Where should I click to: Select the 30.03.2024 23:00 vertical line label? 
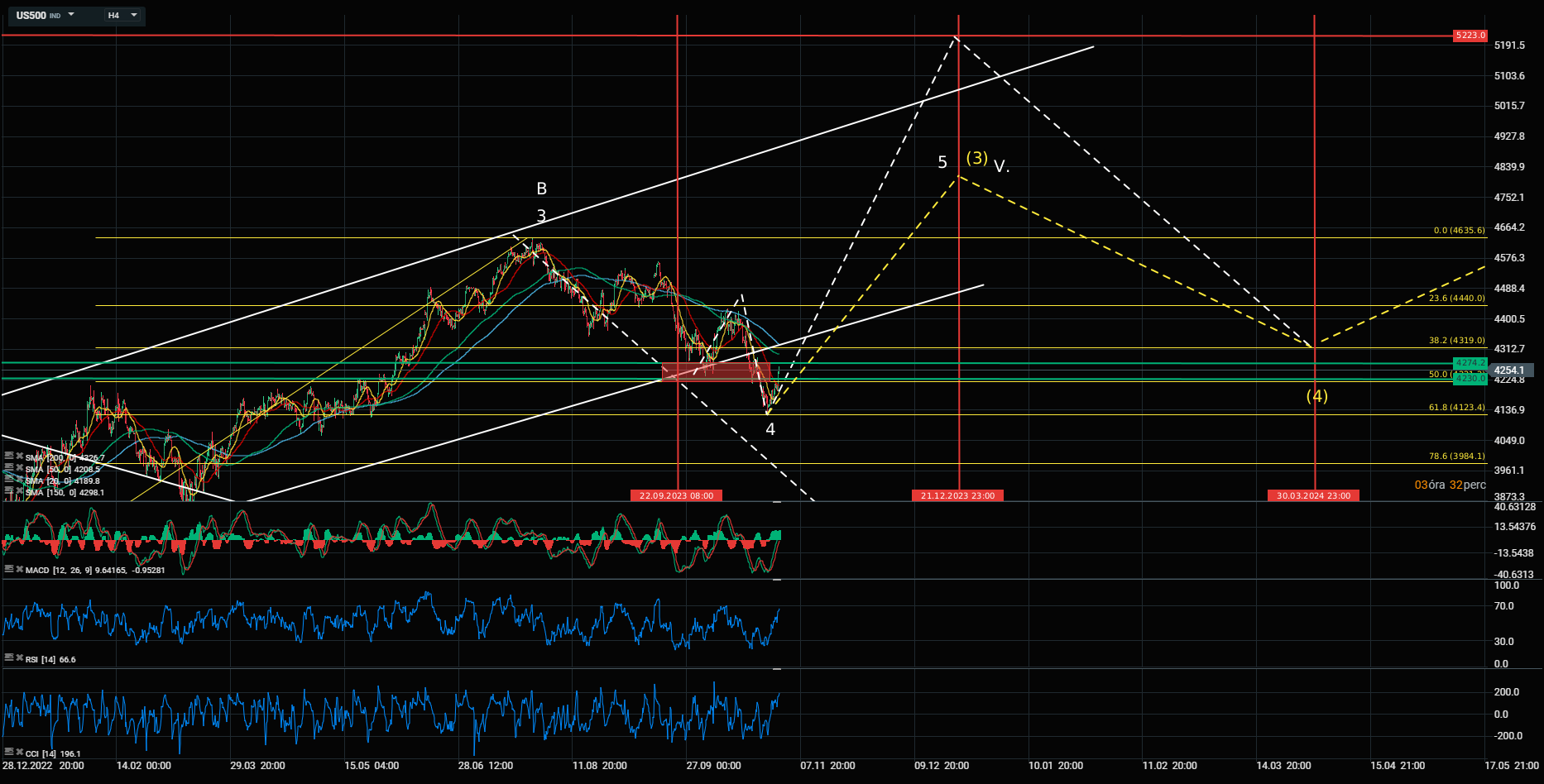pos(1313,495)
